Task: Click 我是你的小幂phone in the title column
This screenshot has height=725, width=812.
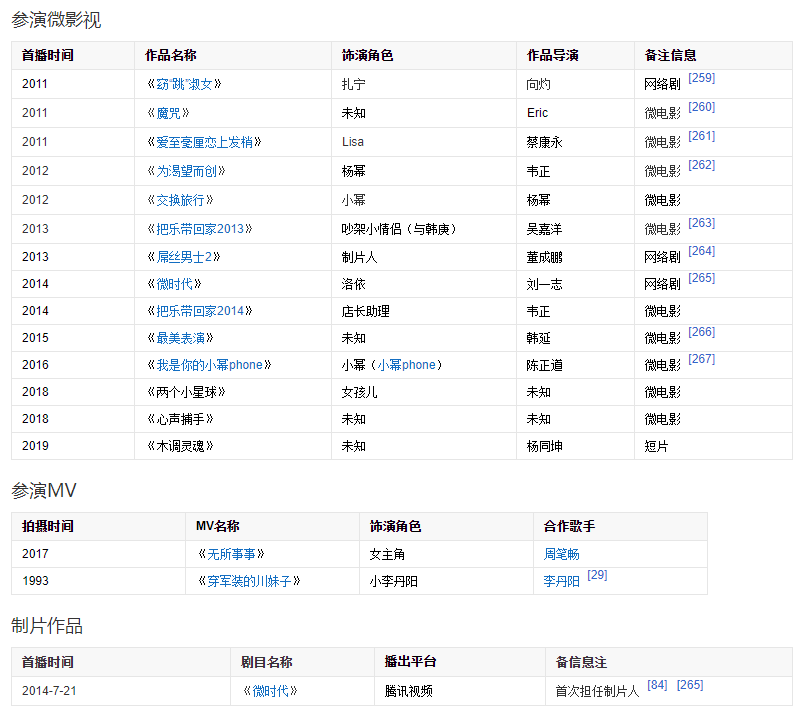Action: [209, 365]
